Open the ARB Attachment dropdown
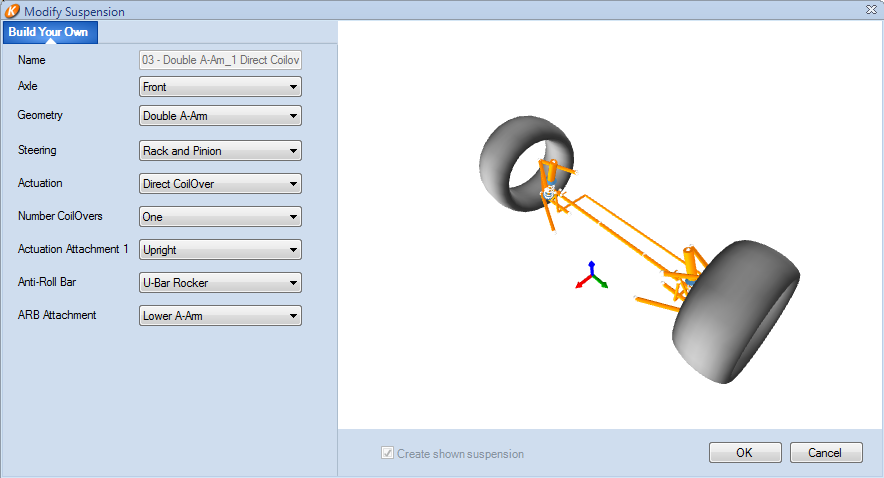The height and width of the screenshot is (478, 884). coord(220,316)
